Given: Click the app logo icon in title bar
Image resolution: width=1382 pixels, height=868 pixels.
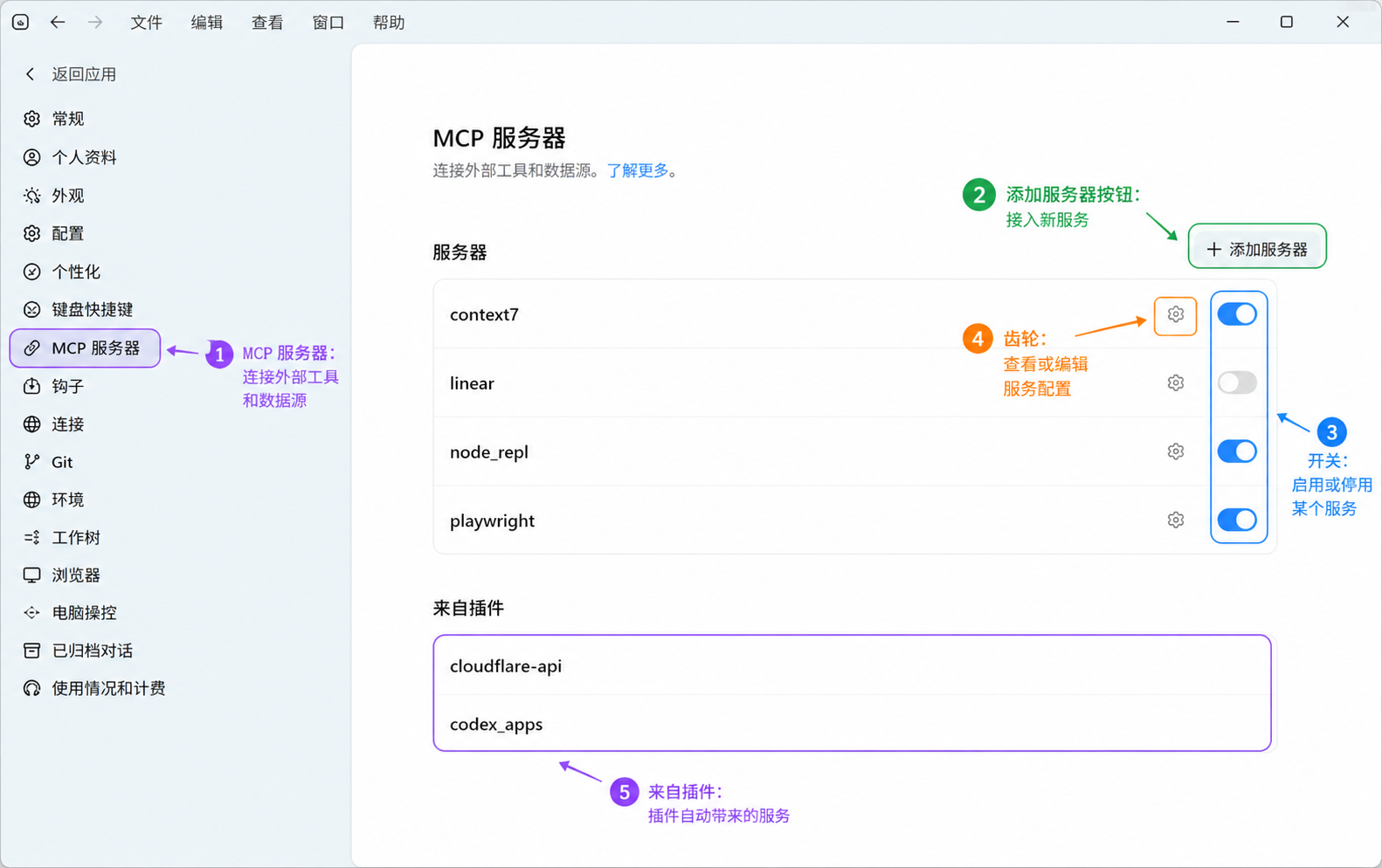Looking at the screenshot, I should click(20, 22).
